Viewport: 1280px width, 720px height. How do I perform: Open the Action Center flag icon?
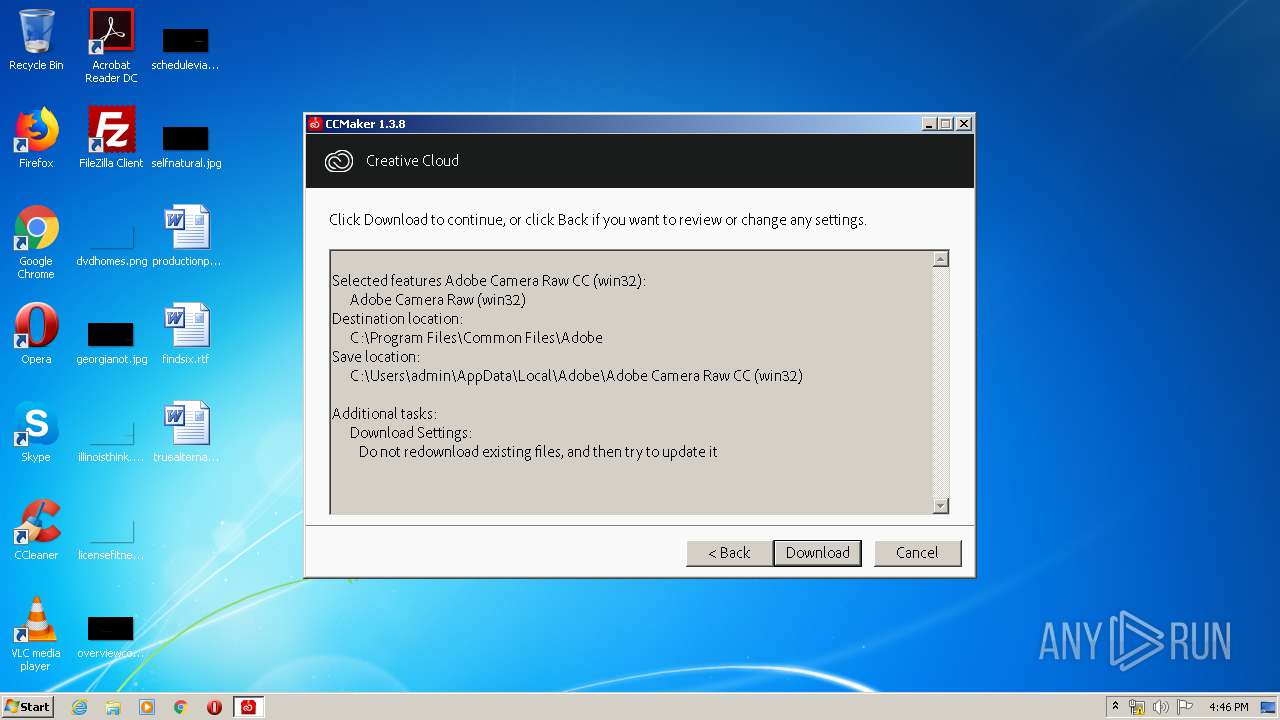tap(1184, 707)
